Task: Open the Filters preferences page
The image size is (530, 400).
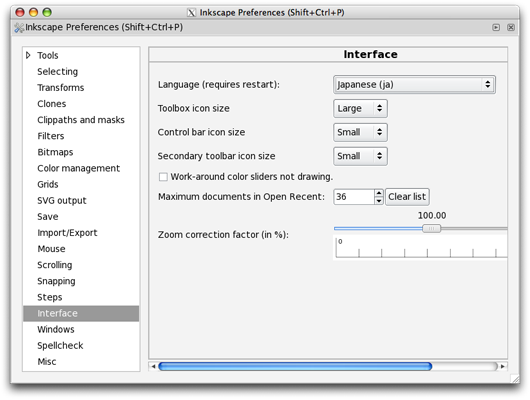Action: (x=51, y=136)
